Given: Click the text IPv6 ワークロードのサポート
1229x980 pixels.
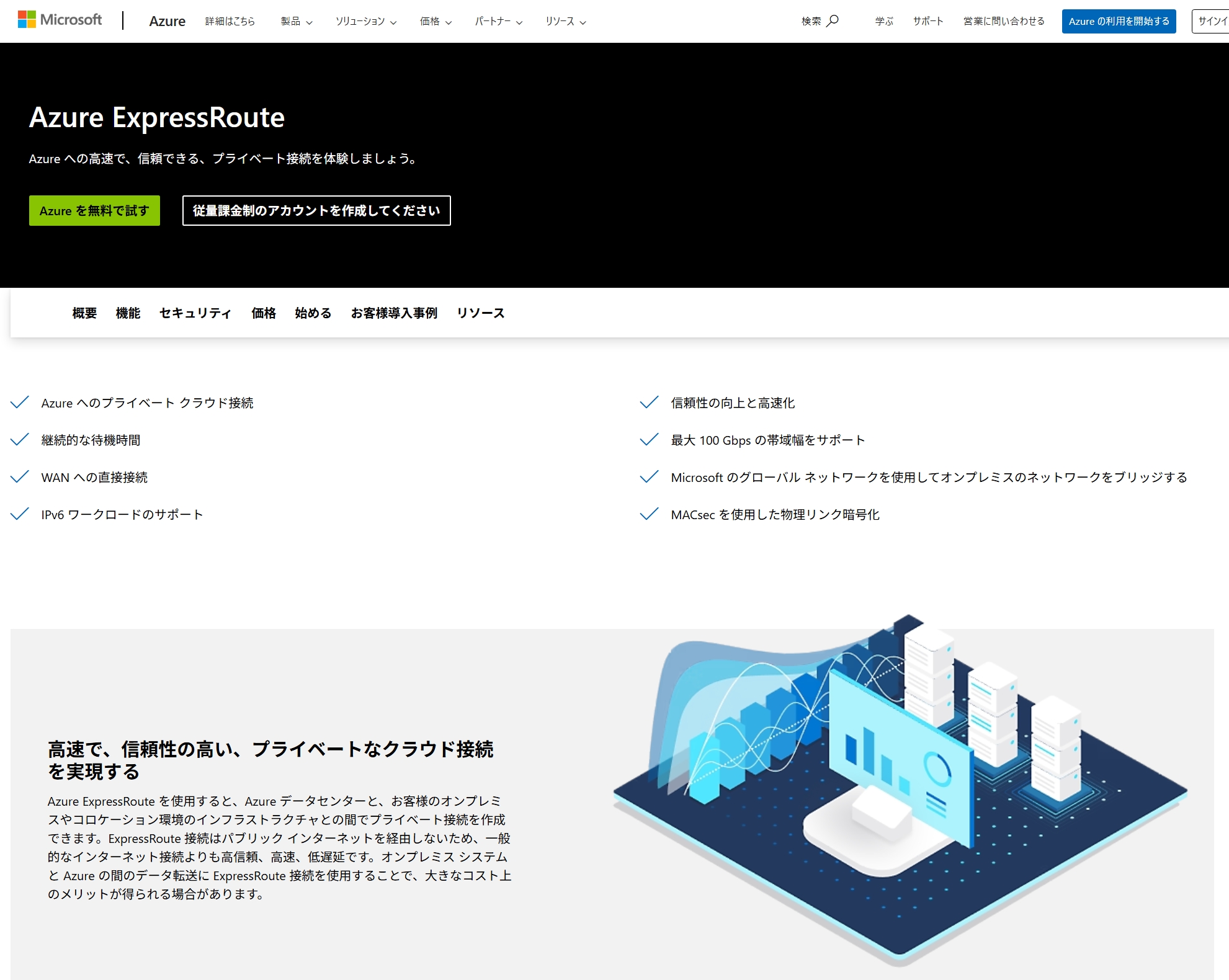Looking at the screenshot, I should click(122, 515).
